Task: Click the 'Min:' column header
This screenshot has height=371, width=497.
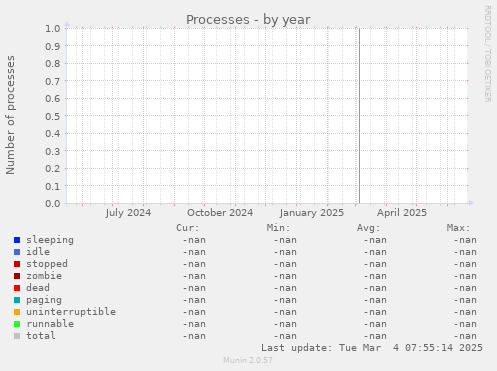Action: [278, 228]
